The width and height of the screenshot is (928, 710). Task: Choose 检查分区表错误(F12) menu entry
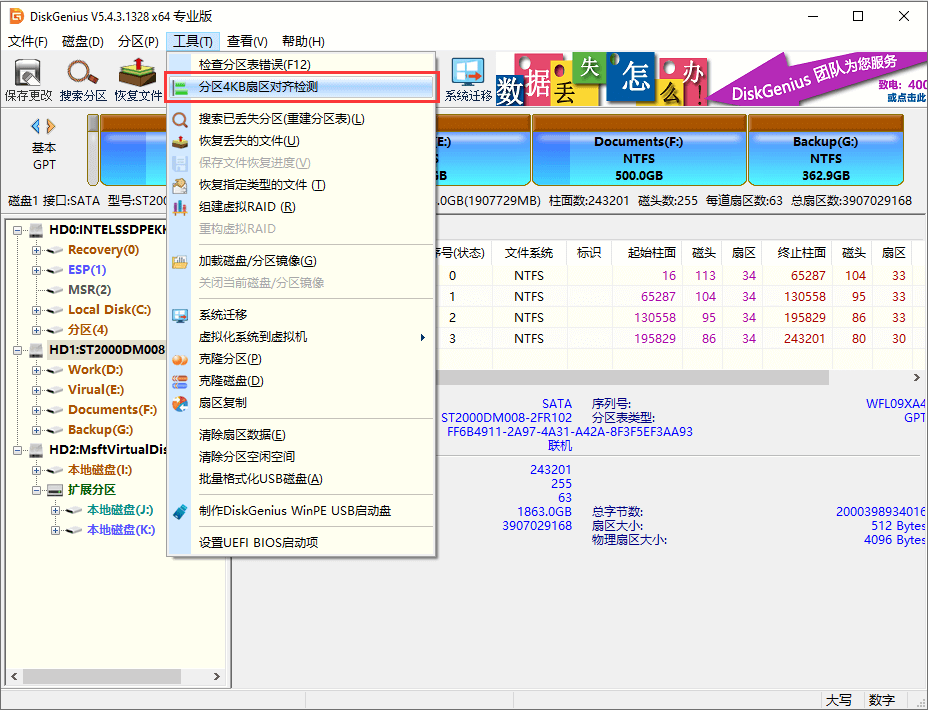pos(301,64)
